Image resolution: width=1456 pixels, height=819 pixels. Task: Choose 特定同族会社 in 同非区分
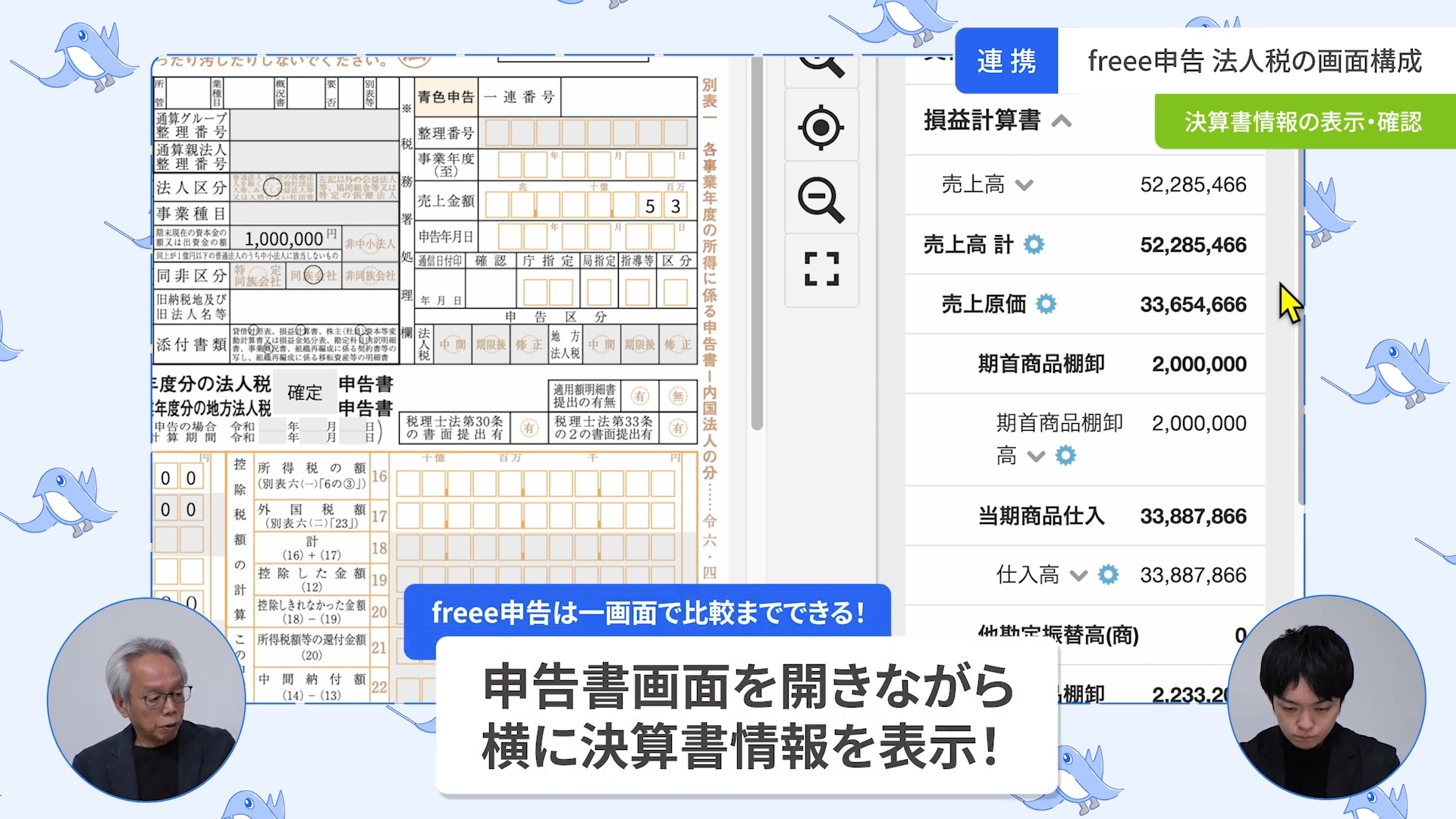coord(258,275)
